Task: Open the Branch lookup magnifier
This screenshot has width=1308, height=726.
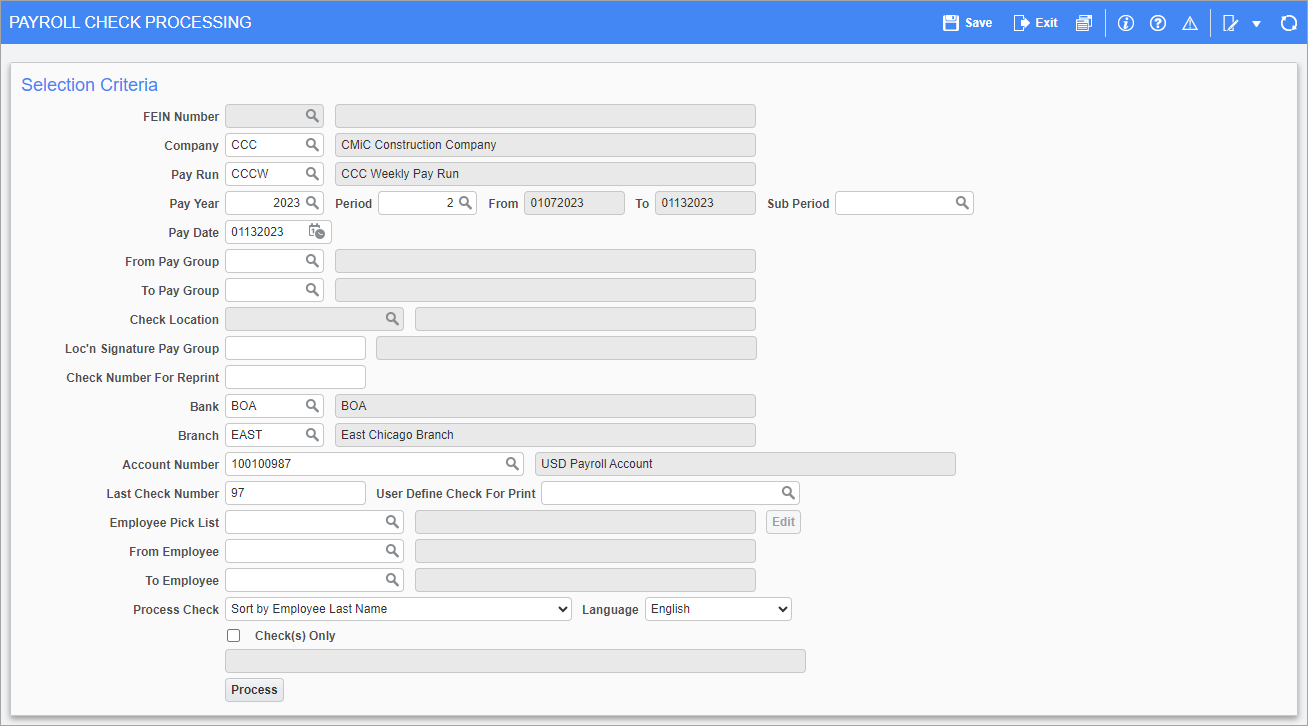Action: pos(312,435)
